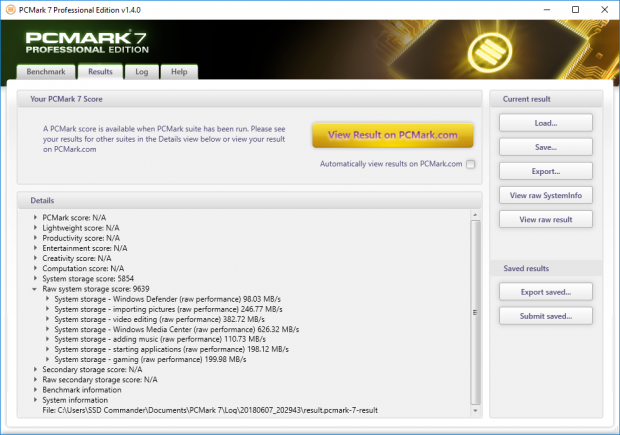Expand Secondary storage score row
This screenshot has width=620, height=435.
click(35, 369)
